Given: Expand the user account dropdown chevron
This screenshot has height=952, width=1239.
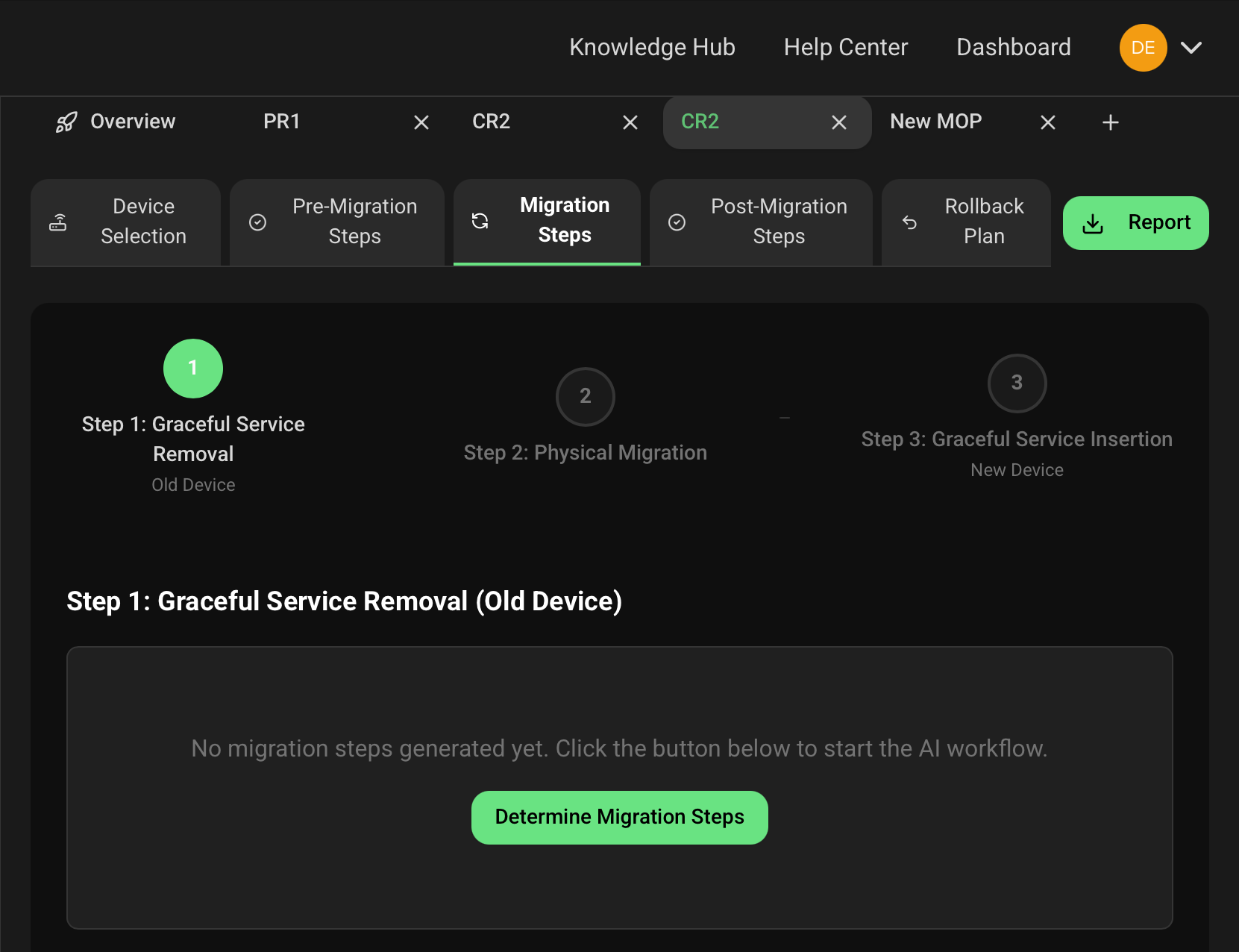Looking at the screenshot, I should point(1191,48).
